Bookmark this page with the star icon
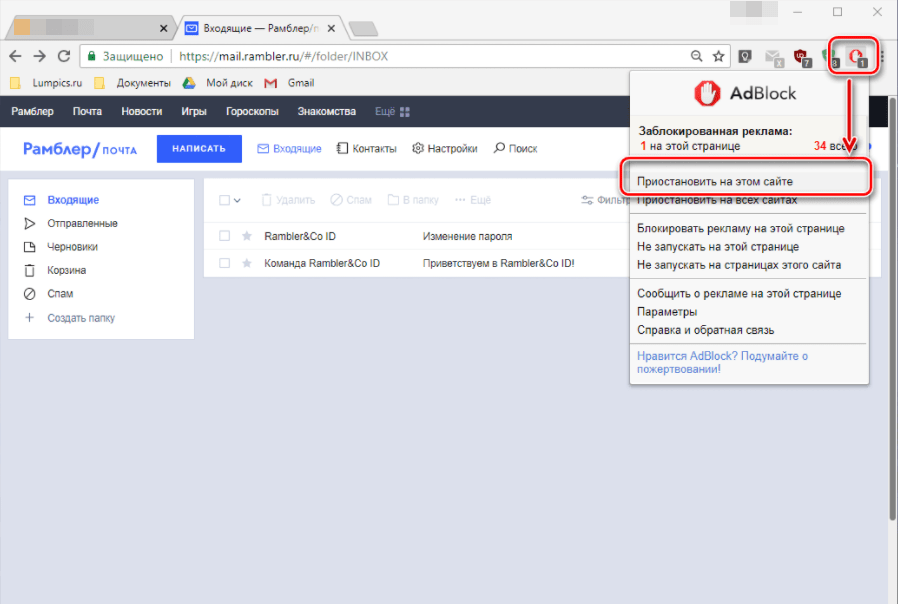898x604 pixels. pyautogui.click(x=718, y=57)
